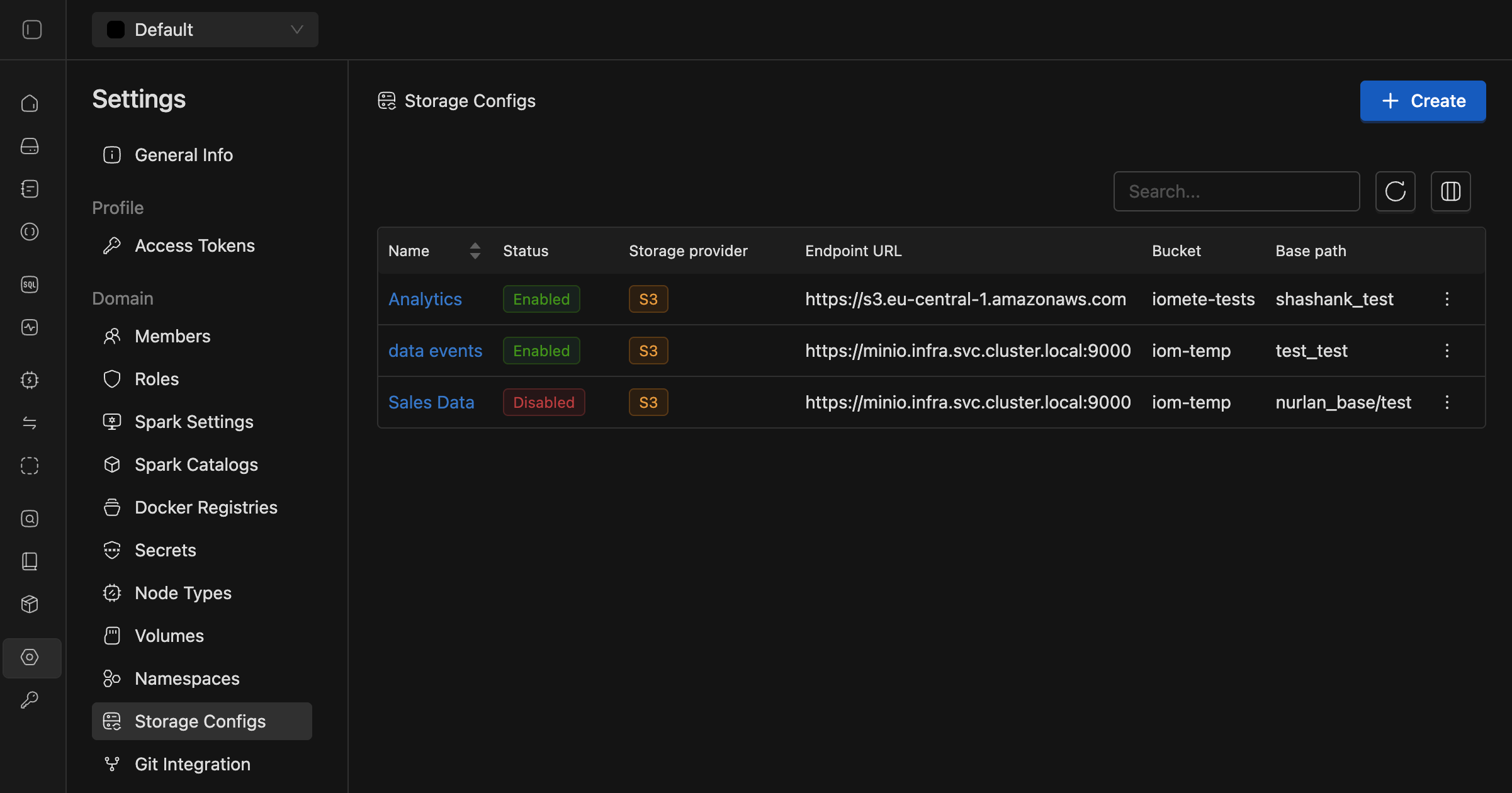The width and height of the screenshot is (1512, 793).
Task: Click the S3 provider tag in Sales Data row
Action: click(648, 402)
